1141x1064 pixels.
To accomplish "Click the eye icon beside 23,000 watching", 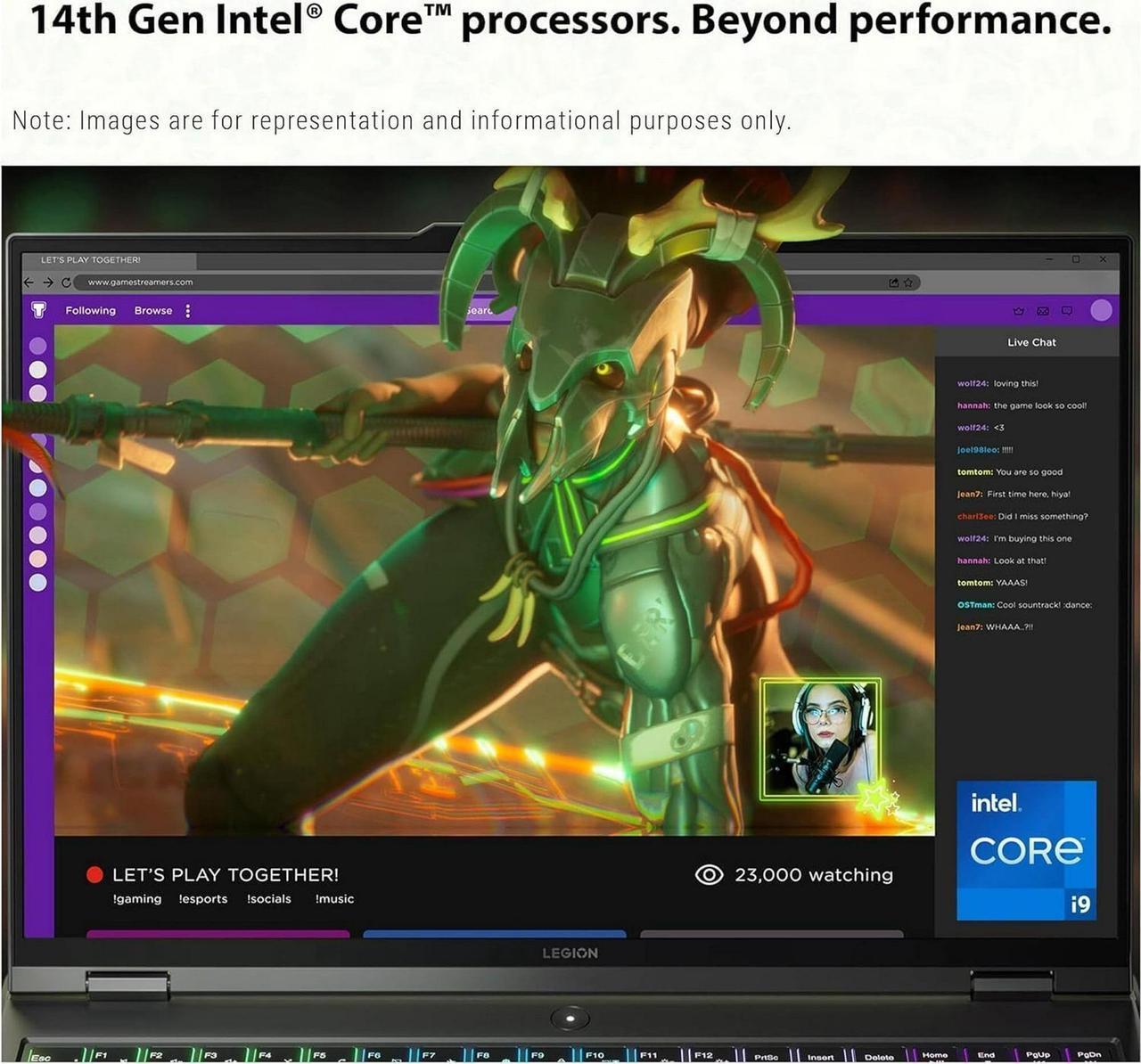I will 709,875.
